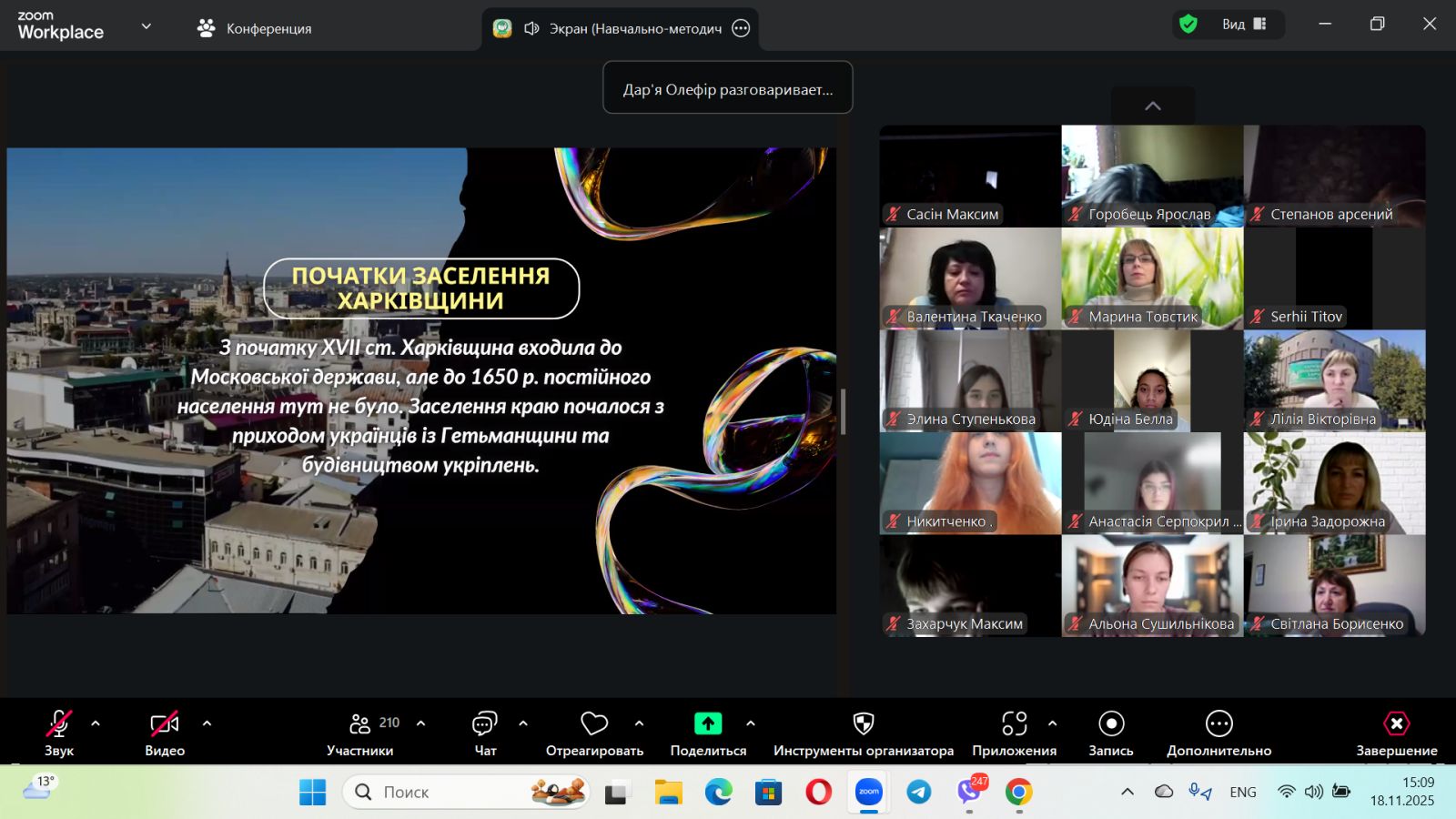Click the green Поделиться share screen icon

[708, 724]
